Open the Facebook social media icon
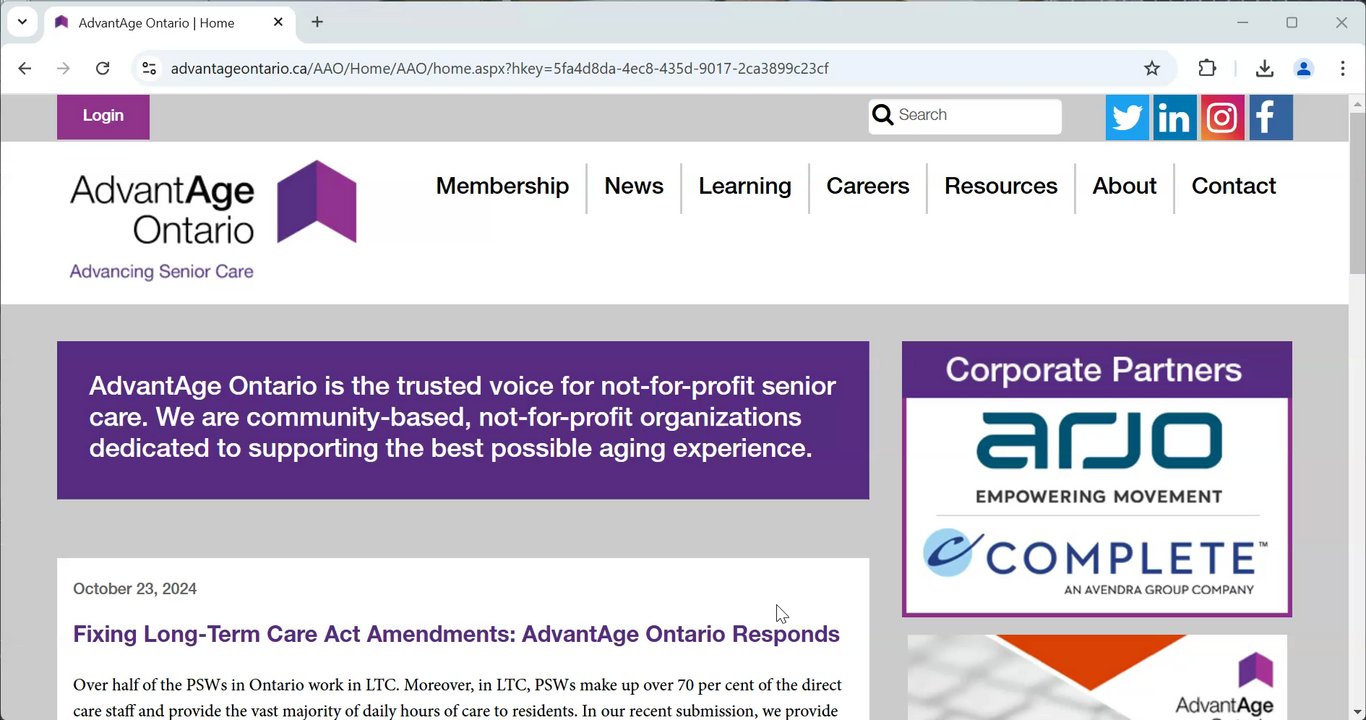The width and height of the screenshot is (1366, 720). pos(1270,118)
